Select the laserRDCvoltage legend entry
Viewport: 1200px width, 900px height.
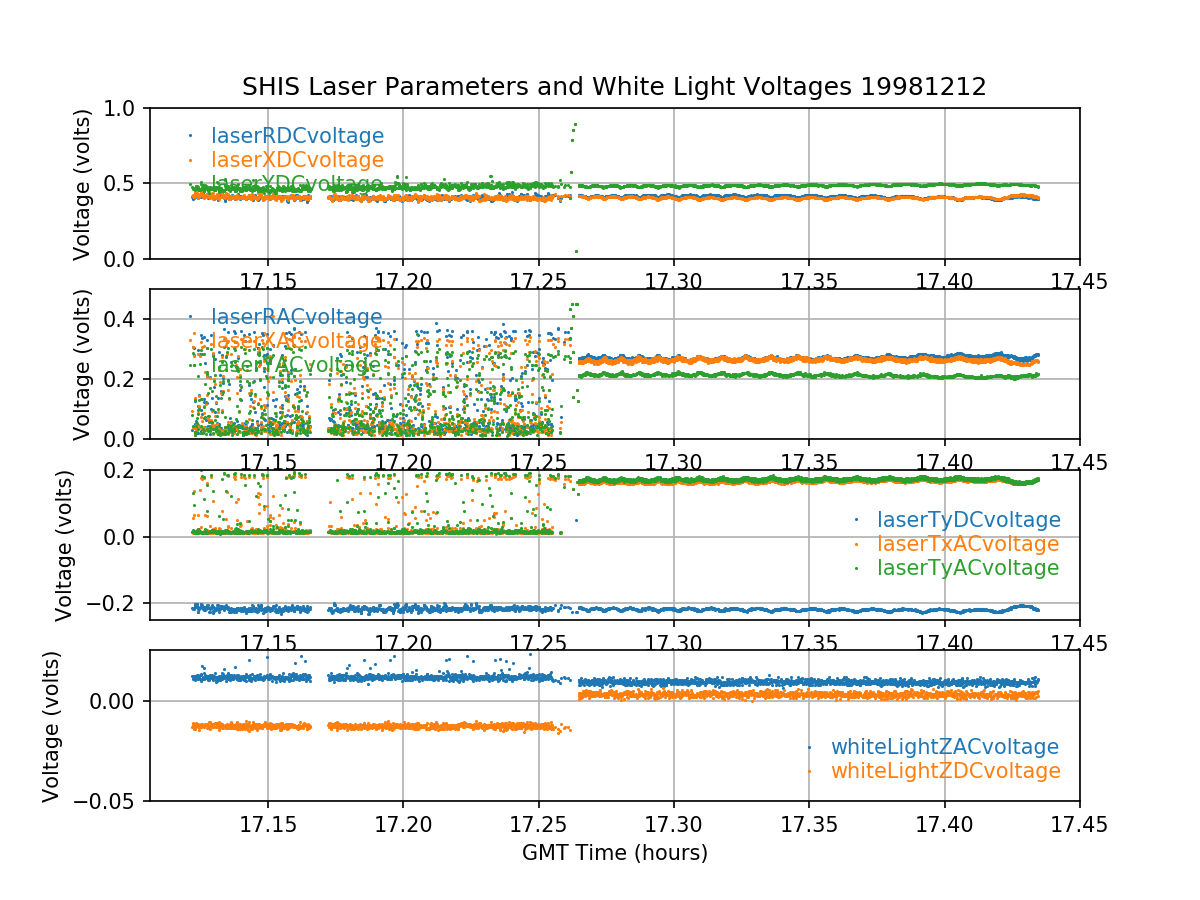[297, 136]
